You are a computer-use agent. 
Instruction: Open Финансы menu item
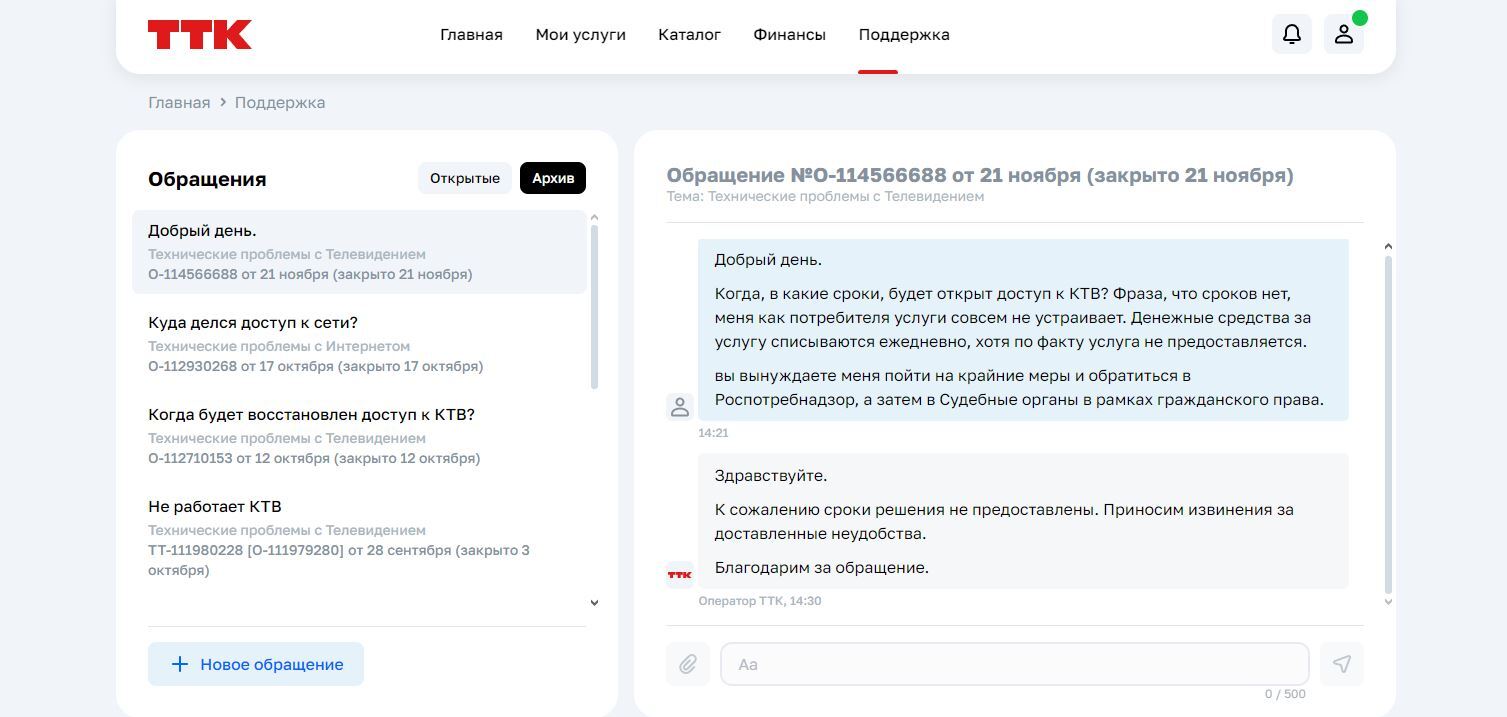[x=789, y=35]
